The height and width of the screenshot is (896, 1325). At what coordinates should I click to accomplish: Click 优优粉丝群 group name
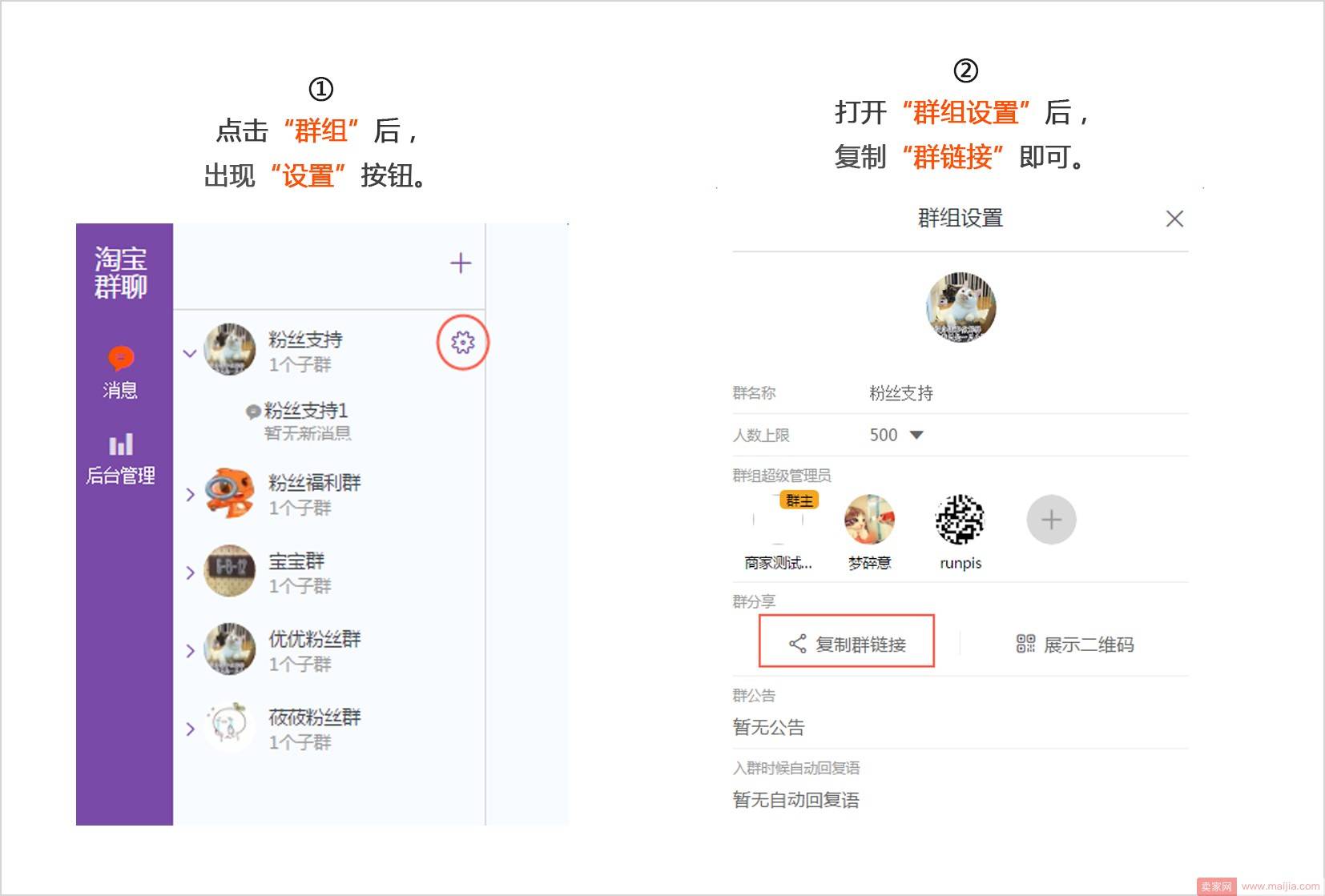pos(314,638)
